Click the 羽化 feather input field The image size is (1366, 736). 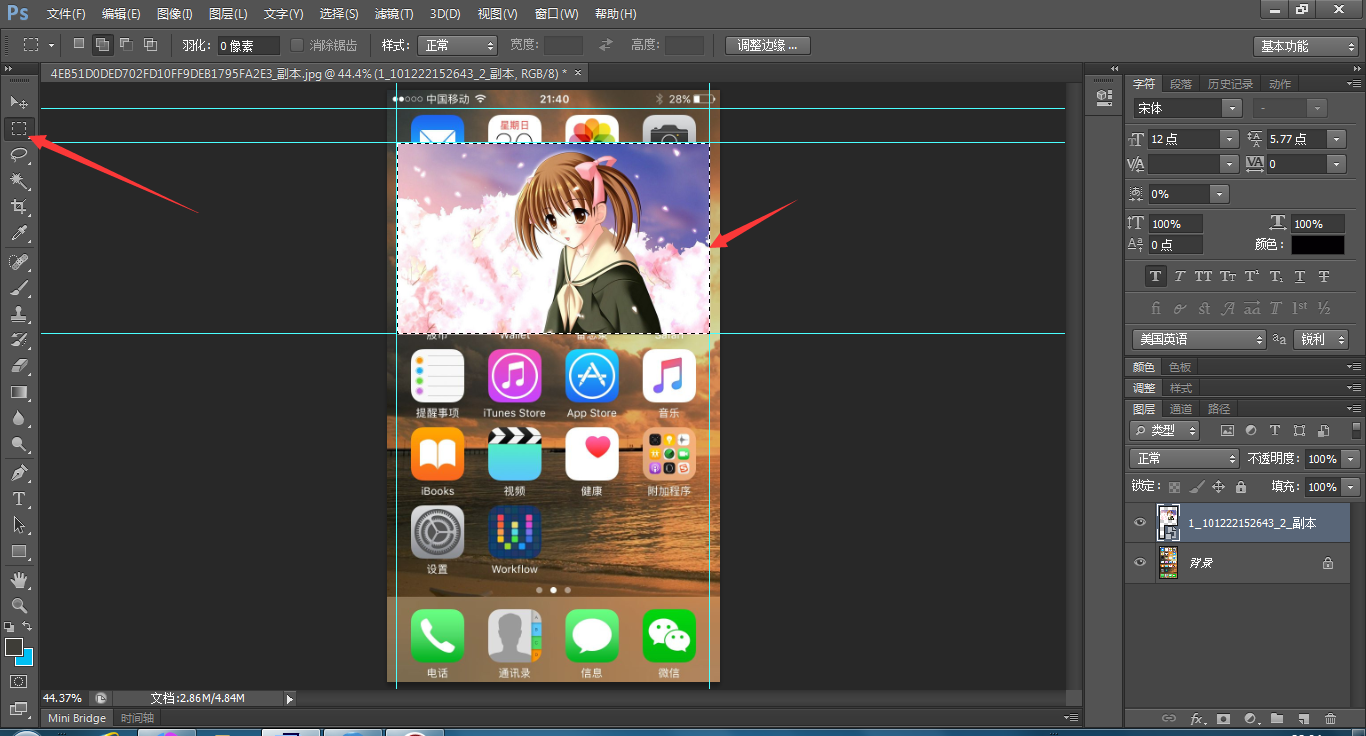(x=248, y=45)
